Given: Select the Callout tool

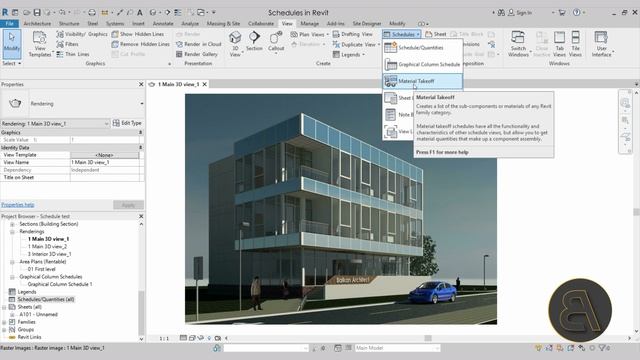Looking at the screenshot, I should tap(276, 42).
